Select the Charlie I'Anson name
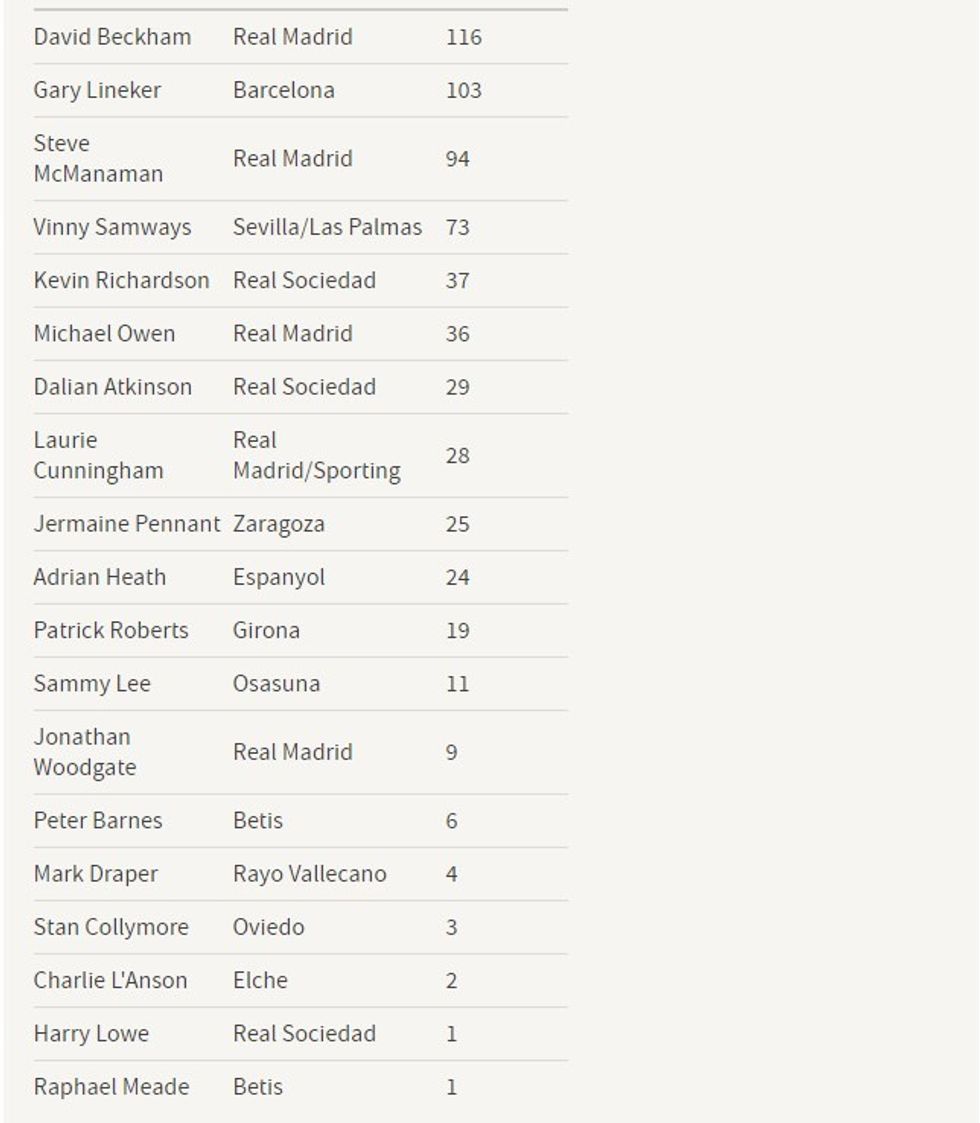This screenshot has width=980, height=1123. (110, 981)
